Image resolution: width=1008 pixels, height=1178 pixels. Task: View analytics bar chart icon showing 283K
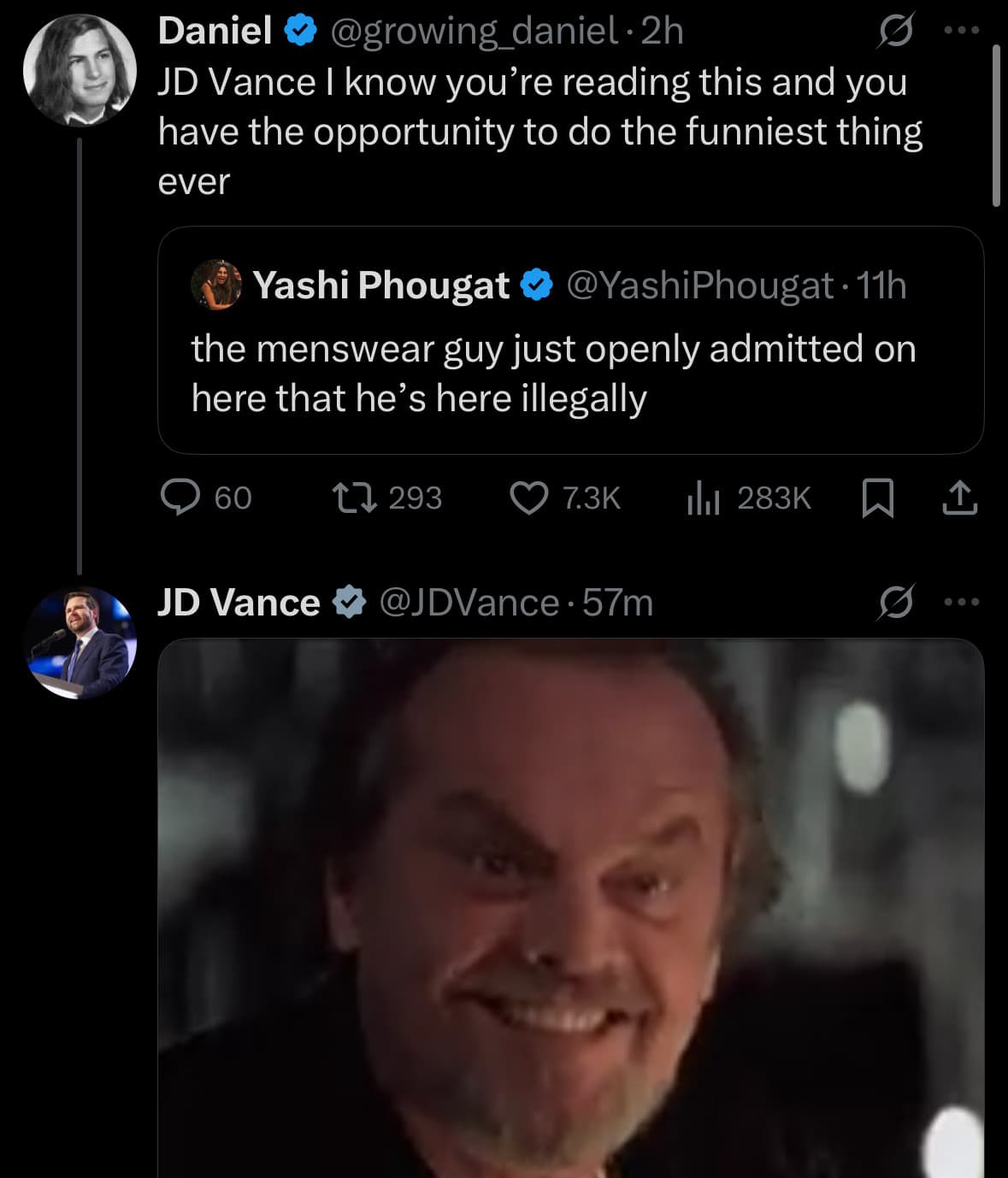pos(703,498)
